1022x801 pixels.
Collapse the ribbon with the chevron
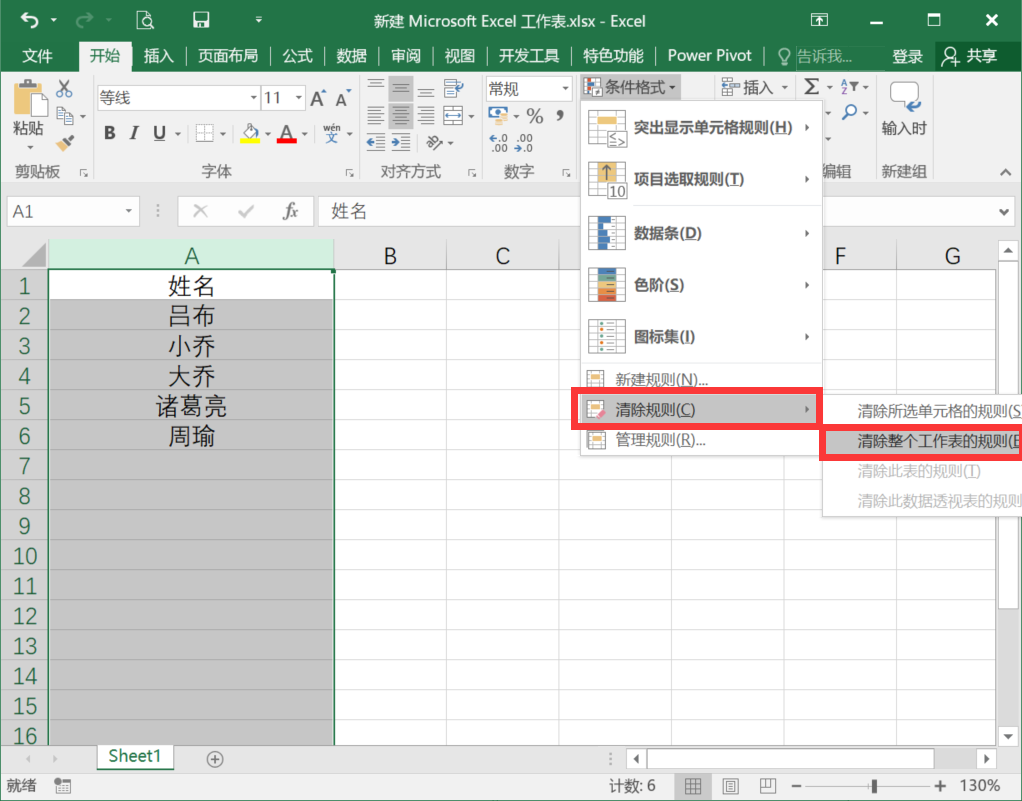point(1006,172)
